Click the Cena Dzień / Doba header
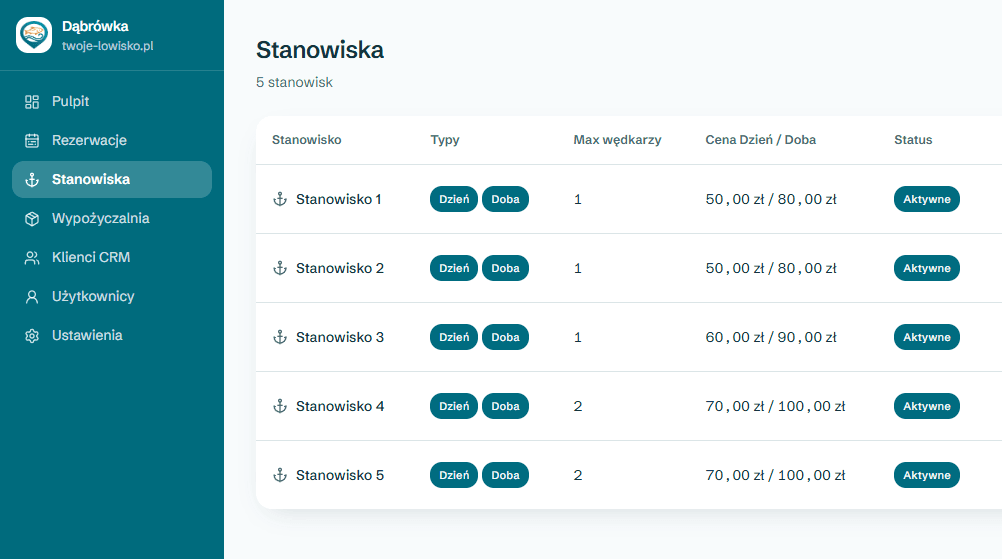Image resolution: width=1002 pixels, height=559 pixels. 760,140
